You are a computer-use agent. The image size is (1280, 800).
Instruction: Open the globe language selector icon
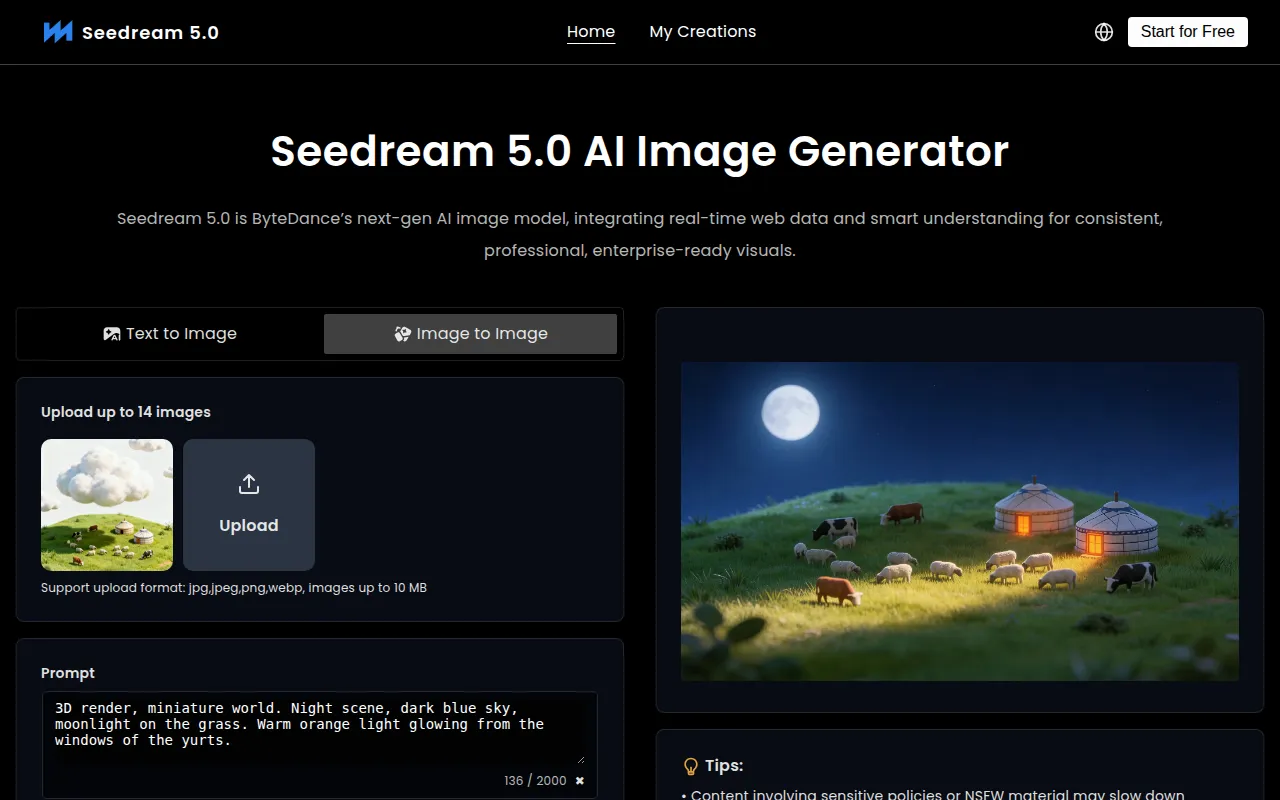pos(1103,31)
